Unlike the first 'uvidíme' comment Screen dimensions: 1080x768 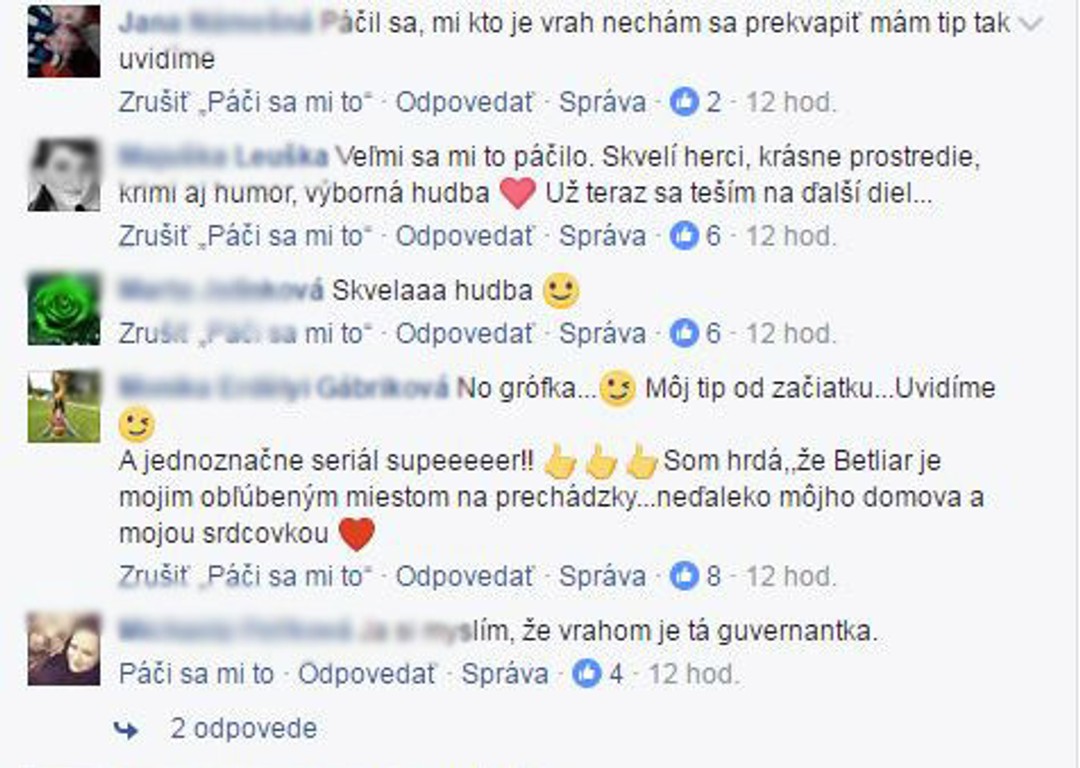click(245, 103)
